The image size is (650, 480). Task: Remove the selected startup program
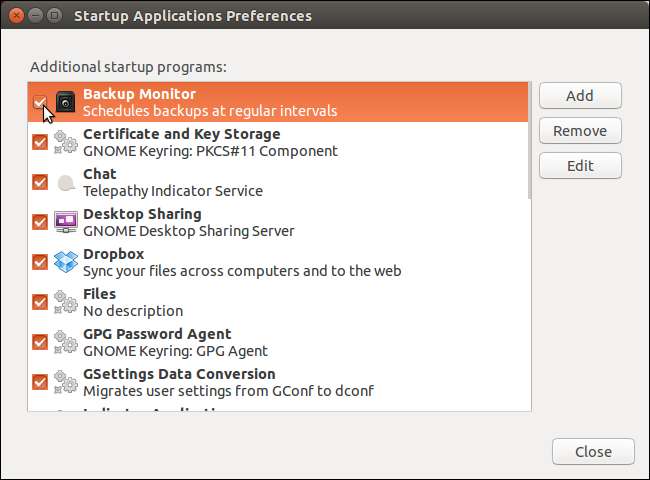(580, 131)
